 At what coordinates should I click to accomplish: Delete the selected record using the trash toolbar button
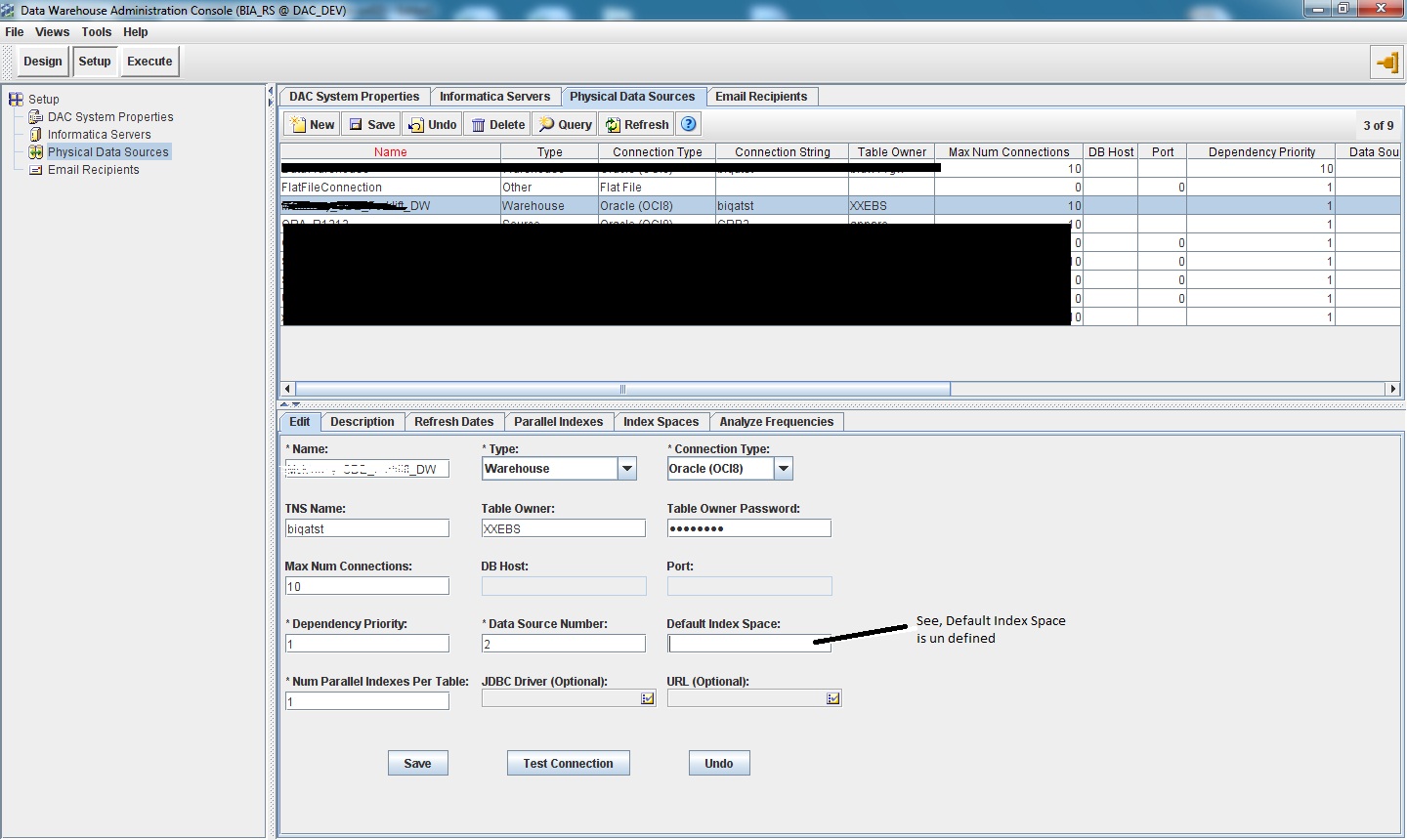point(497,124)
